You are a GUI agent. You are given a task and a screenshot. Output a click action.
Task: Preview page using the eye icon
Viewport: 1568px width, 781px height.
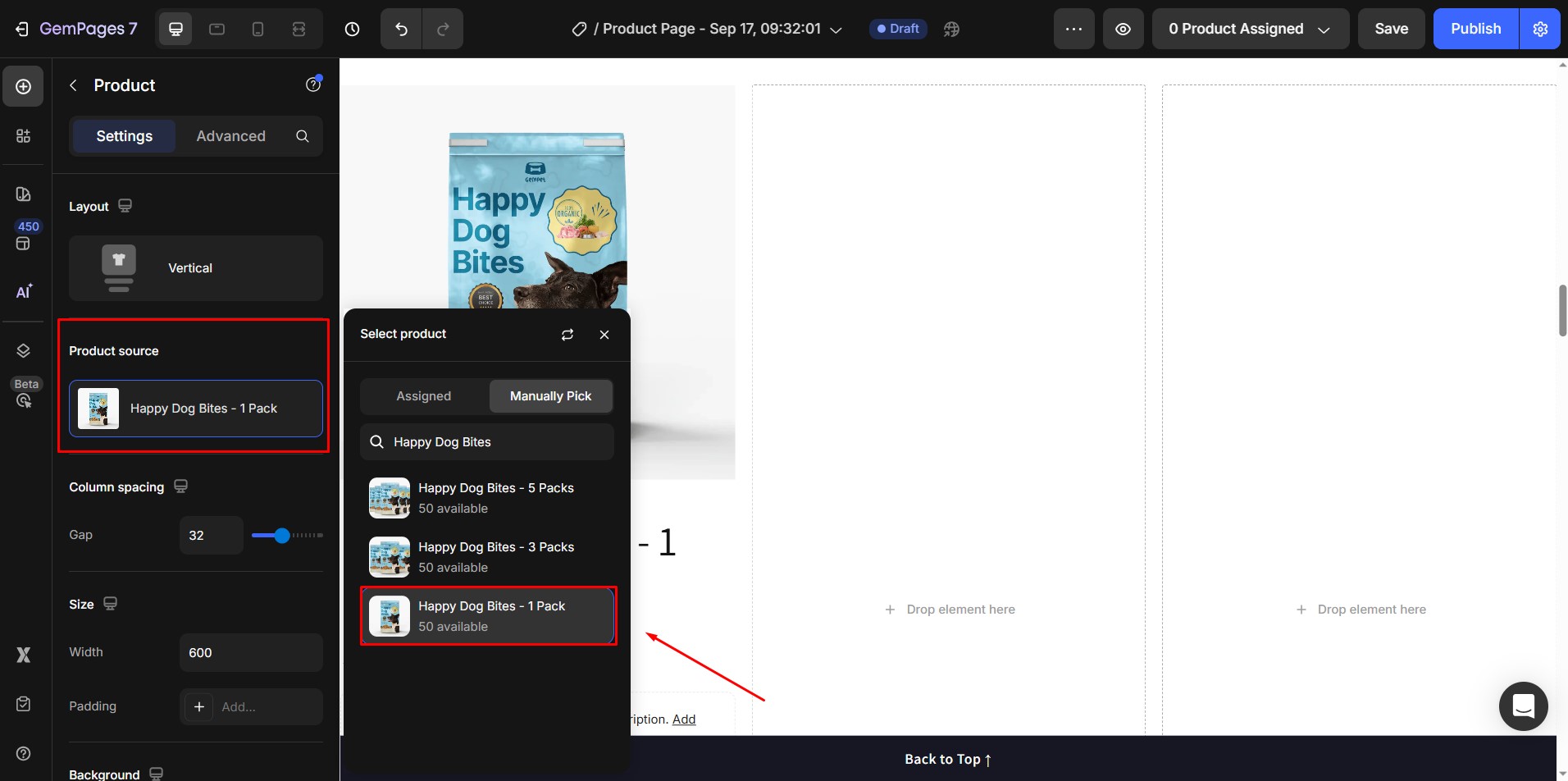click(x=1123, y=29)
